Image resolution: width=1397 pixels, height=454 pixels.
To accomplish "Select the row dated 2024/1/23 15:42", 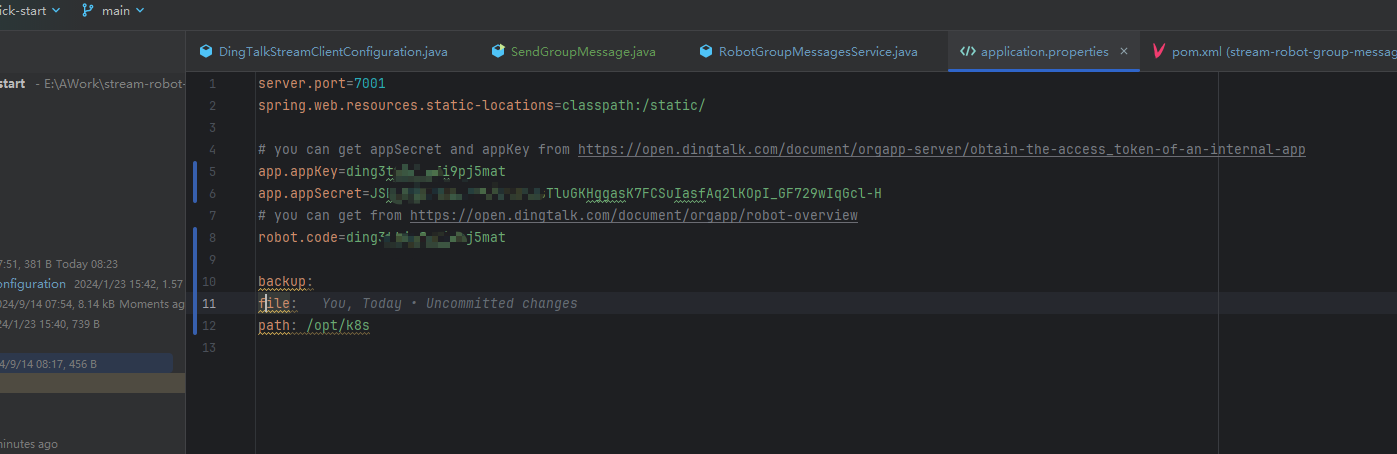I will coord(92,284).
